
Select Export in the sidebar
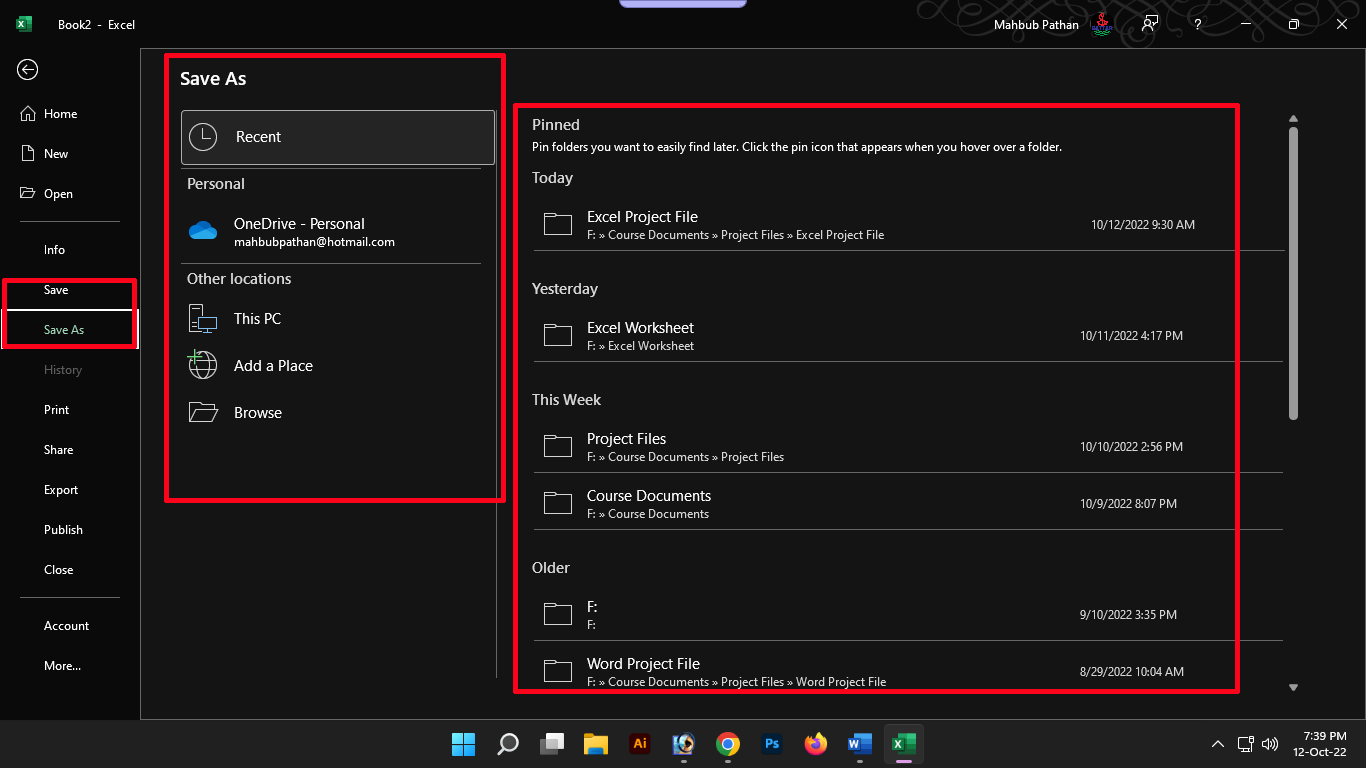(x=60, y=490)
